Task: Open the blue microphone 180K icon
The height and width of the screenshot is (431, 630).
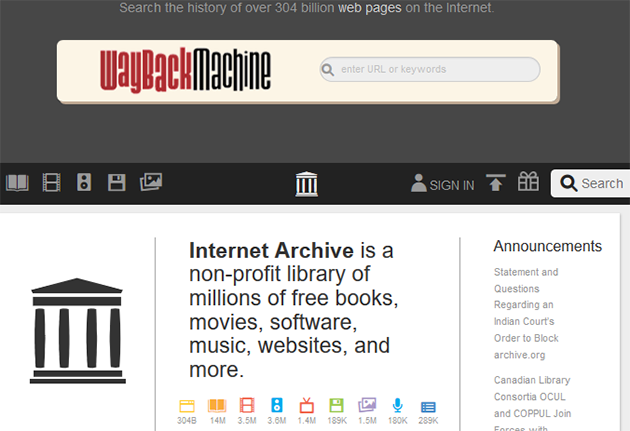Action: click(x=398, y=406)
